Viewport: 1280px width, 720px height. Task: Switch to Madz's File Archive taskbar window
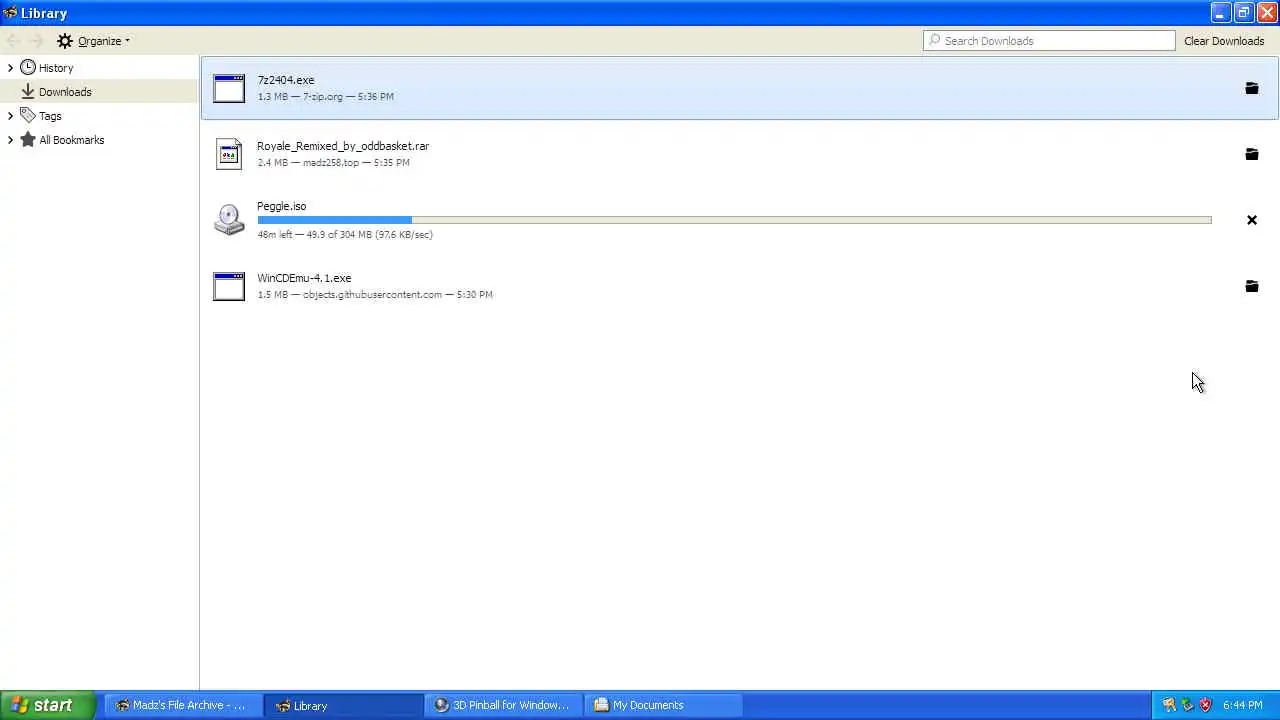tap(182, 705)
